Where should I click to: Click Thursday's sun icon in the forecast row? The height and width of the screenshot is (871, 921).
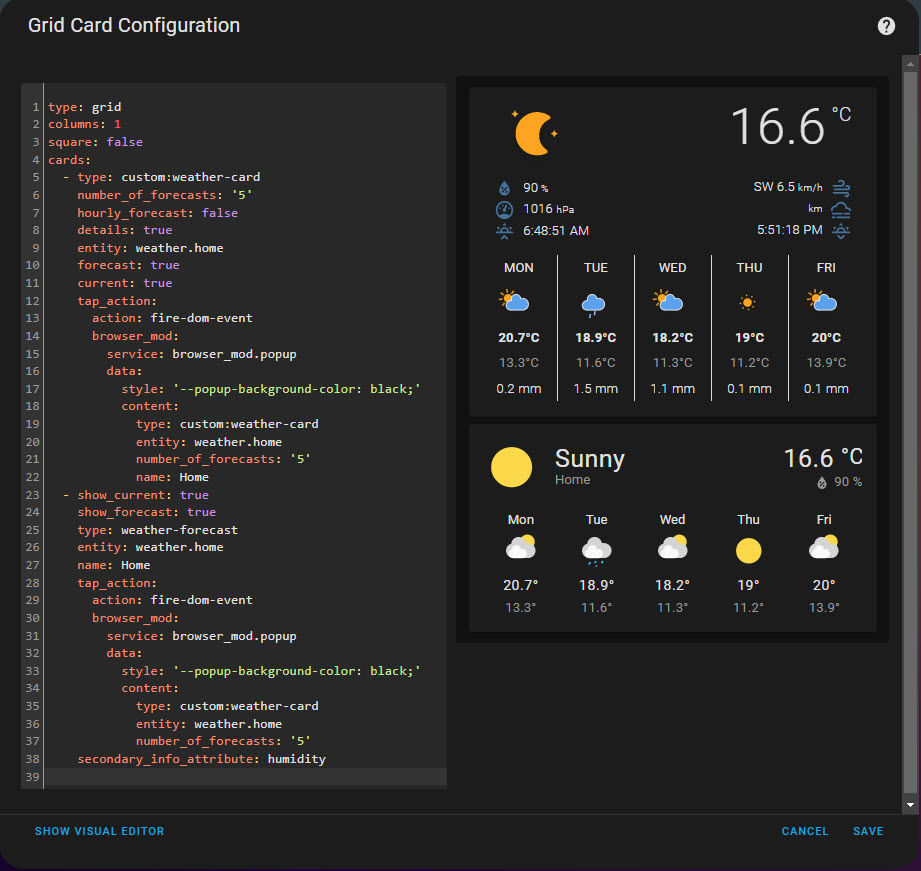pyautogui.click(x=749, y=300)
